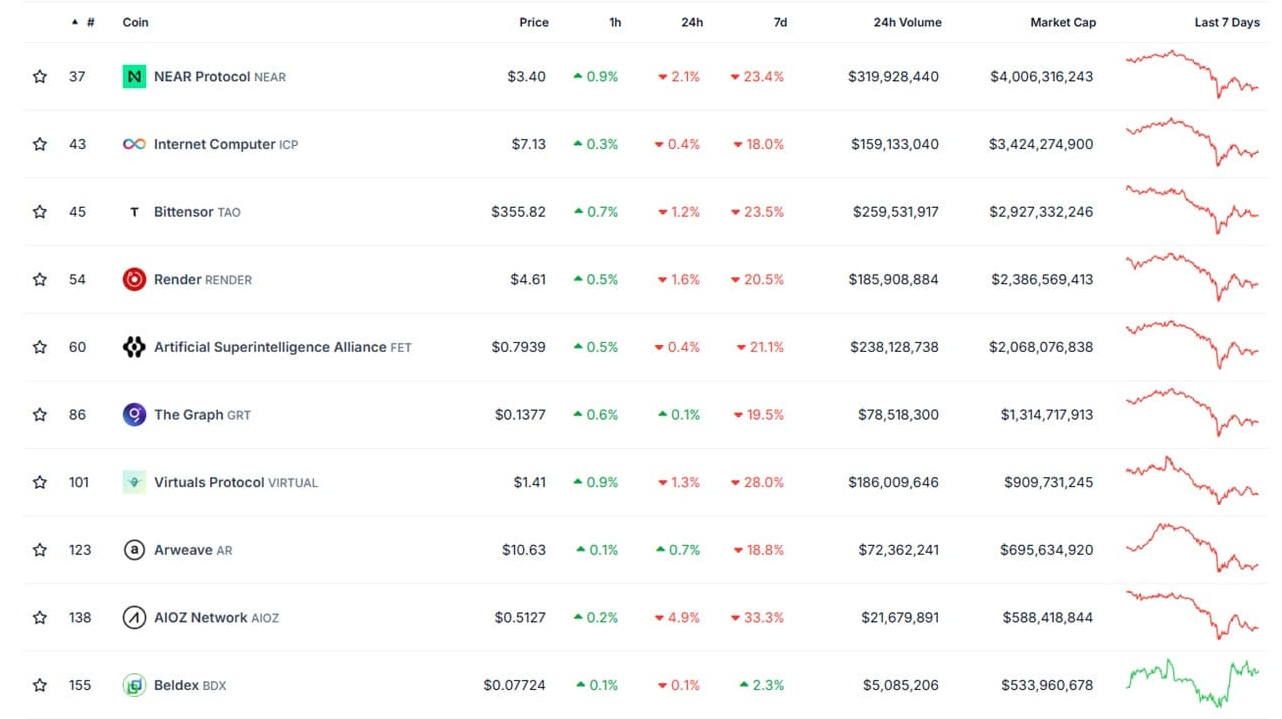
Task: Add AIOZ Network to watchlist via star
Action: 40,618
